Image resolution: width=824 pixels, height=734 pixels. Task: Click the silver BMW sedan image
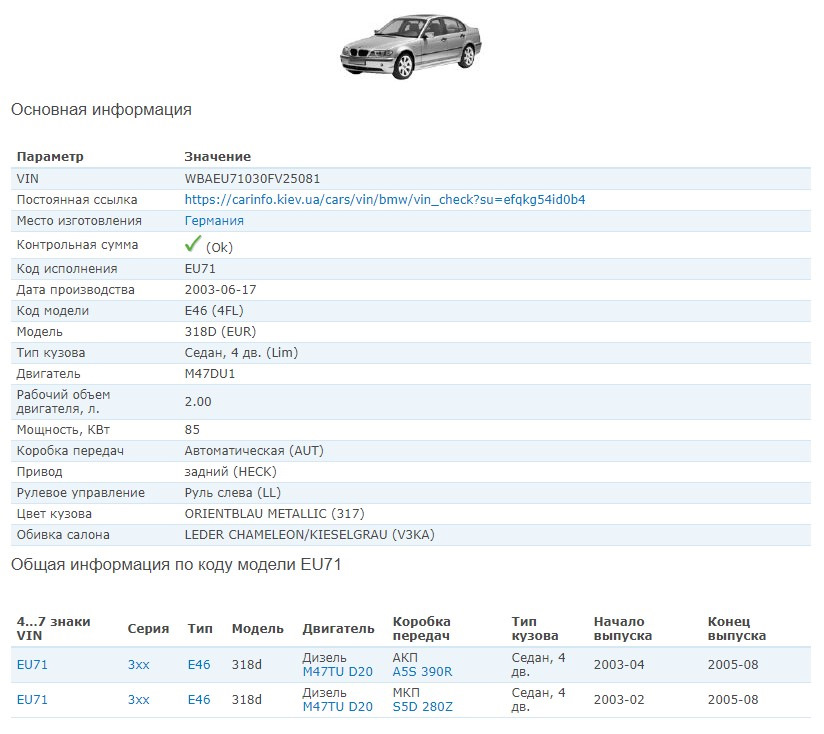pos(411,47)
